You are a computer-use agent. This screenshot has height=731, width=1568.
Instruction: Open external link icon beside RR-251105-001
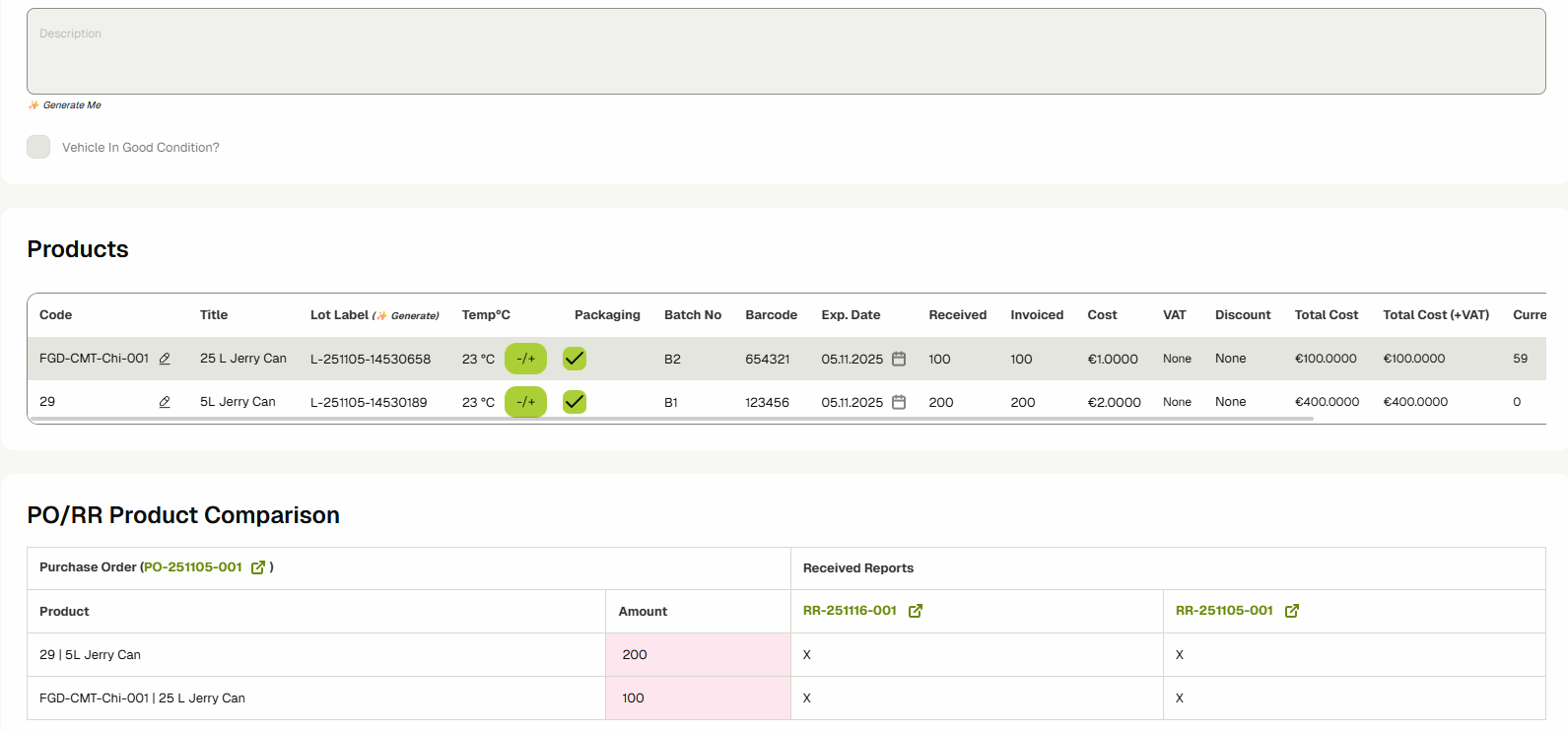(x=1292, y=611)
